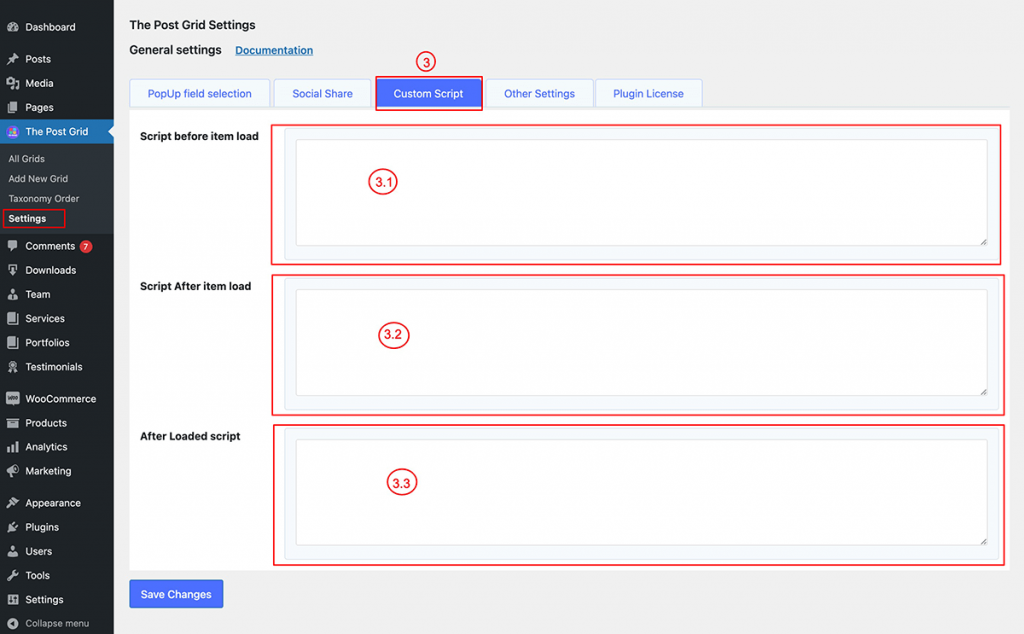
Task: Open All Grids submenu link
Action: [x=27, y=159]
